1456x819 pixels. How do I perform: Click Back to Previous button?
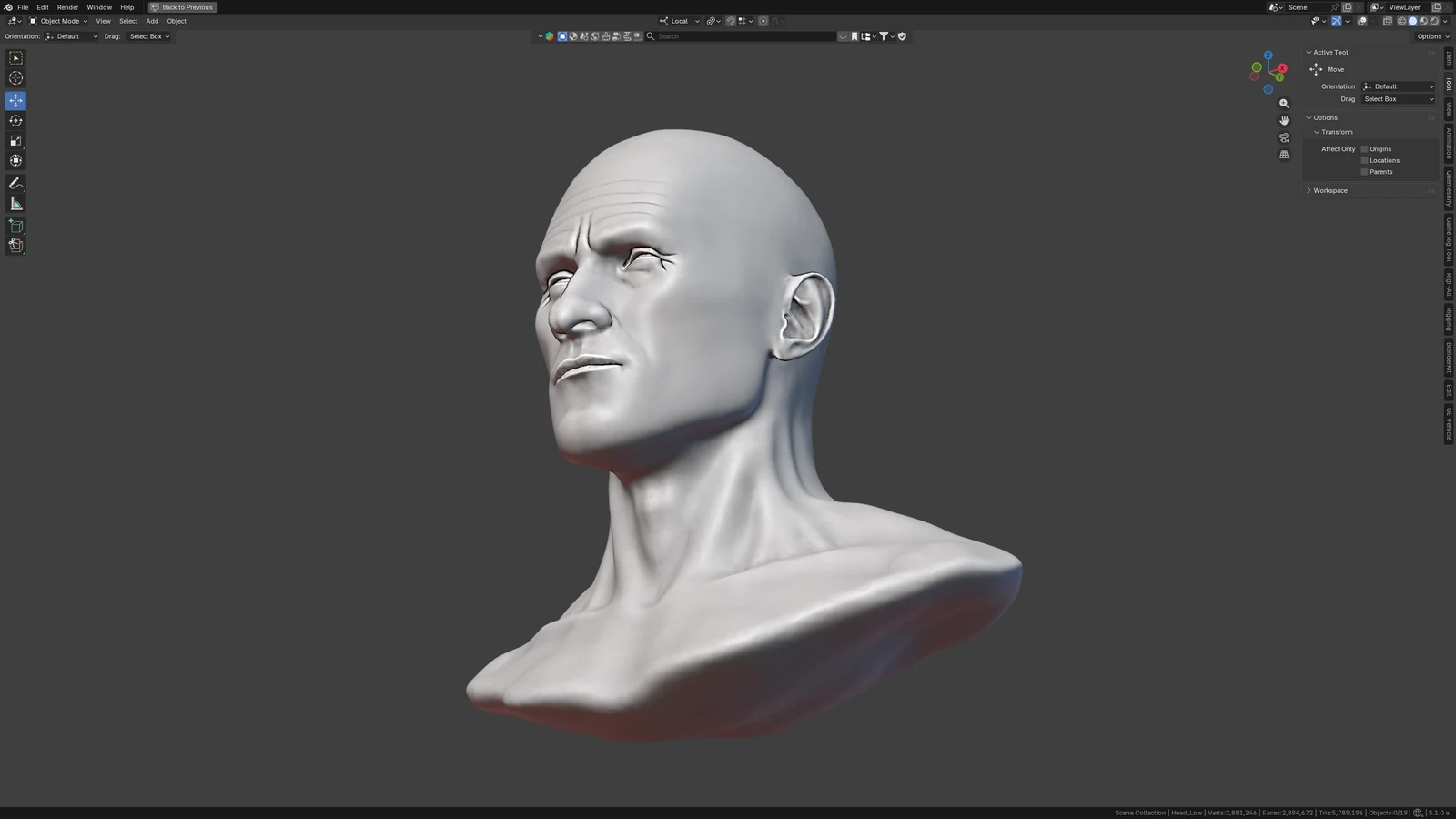pos(182,7)
